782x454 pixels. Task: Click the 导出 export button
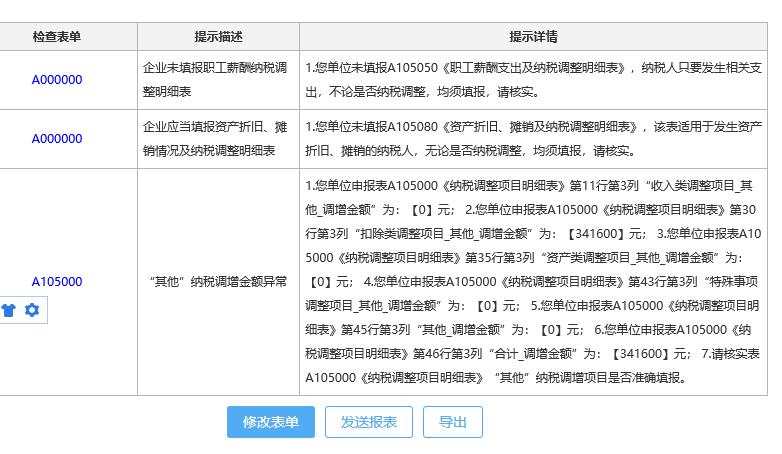[452, 422]
